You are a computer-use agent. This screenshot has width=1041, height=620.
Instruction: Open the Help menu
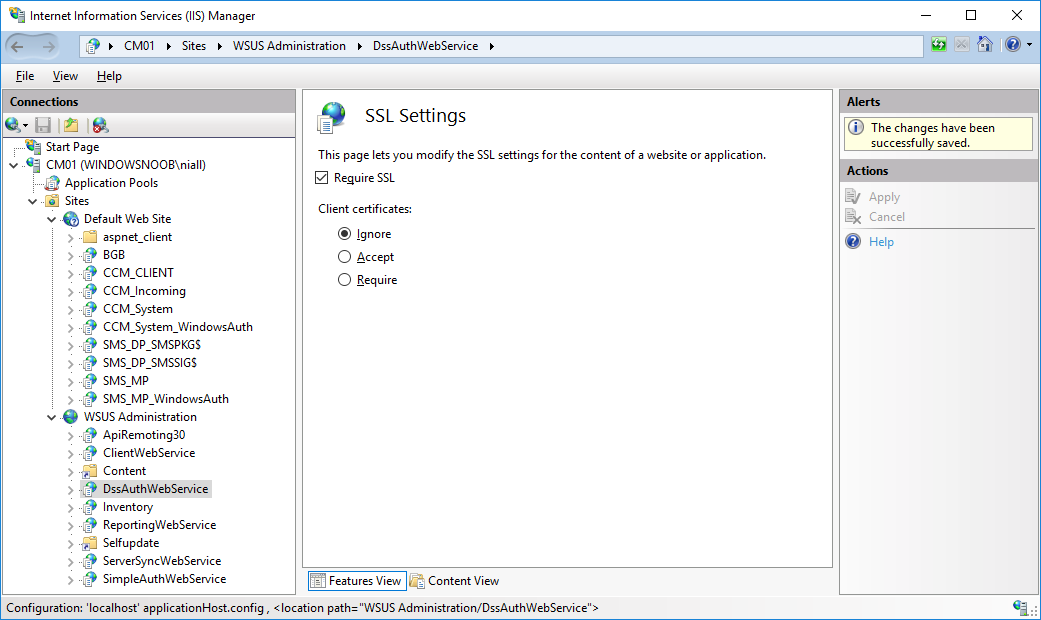coord(109,76)
